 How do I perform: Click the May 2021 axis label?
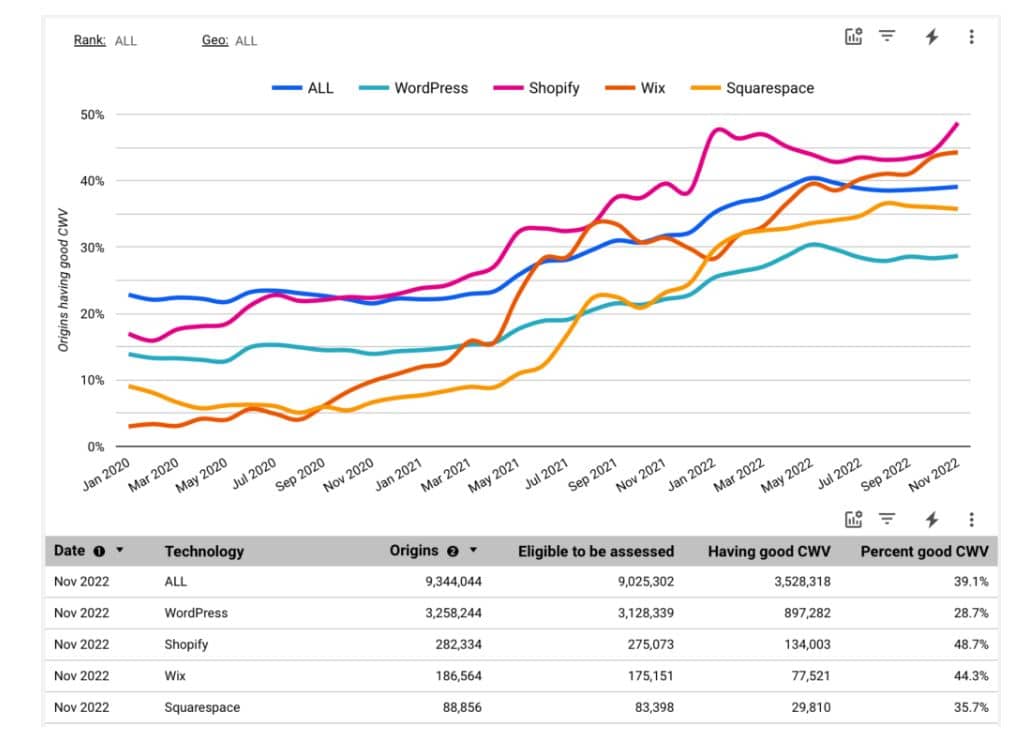click(x=494, y=475)
